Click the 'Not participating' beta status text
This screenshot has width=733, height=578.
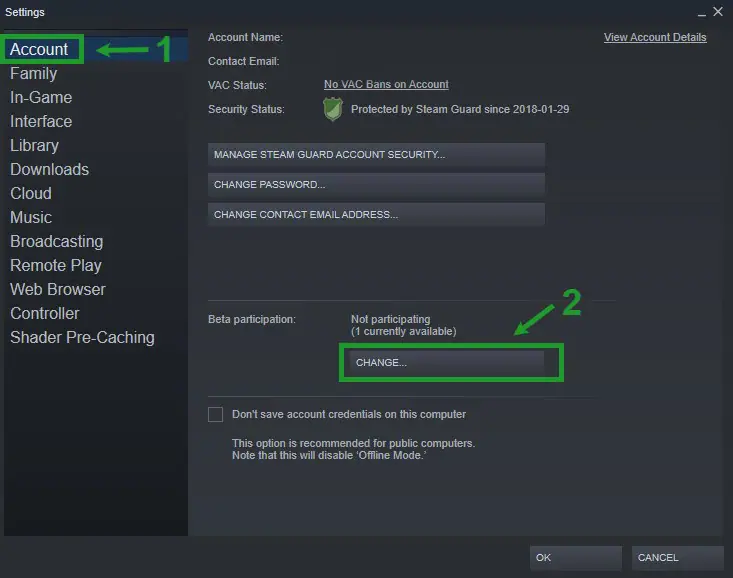tap(391, 319)
